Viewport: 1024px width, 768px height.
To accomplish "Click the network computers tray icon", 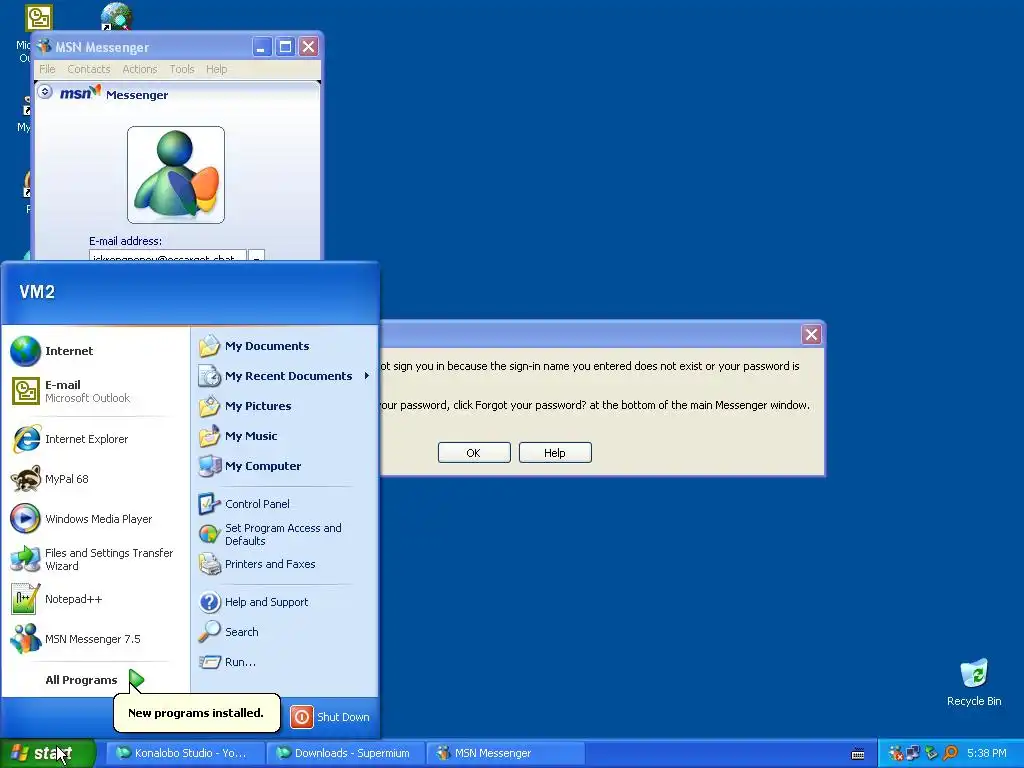I will 914,754.
